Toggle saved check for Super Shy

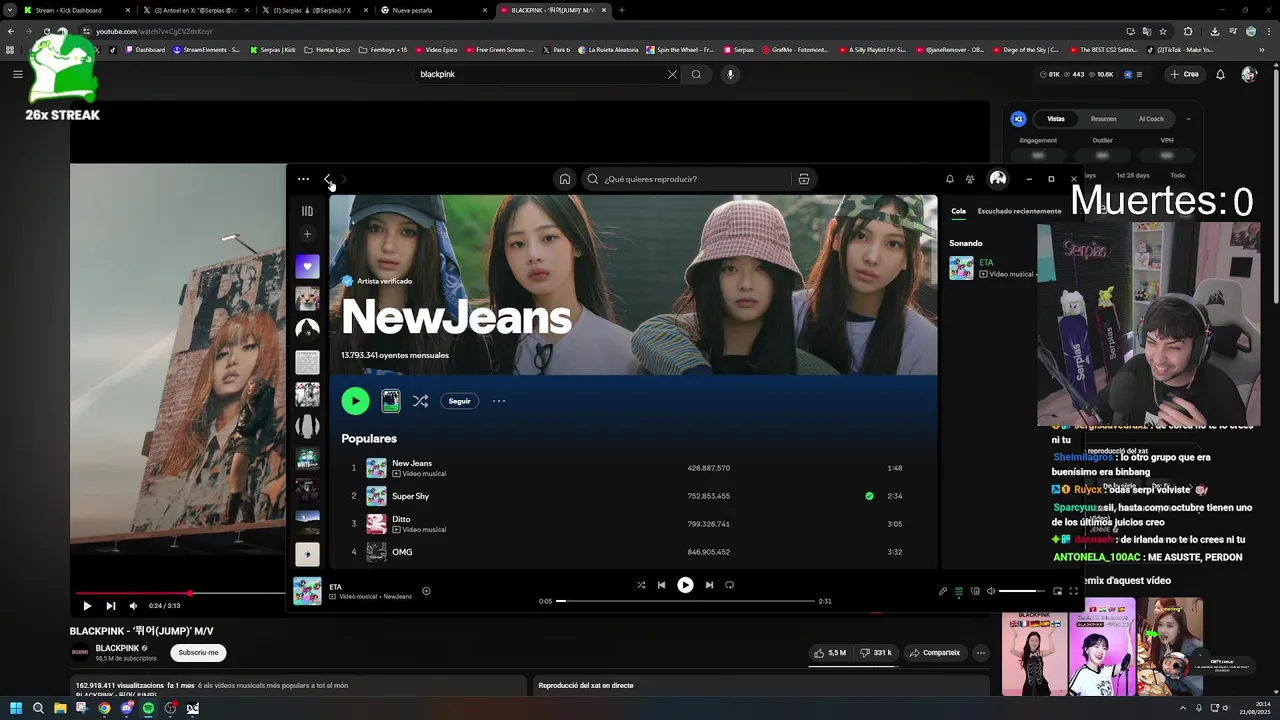tap(869, 496)
